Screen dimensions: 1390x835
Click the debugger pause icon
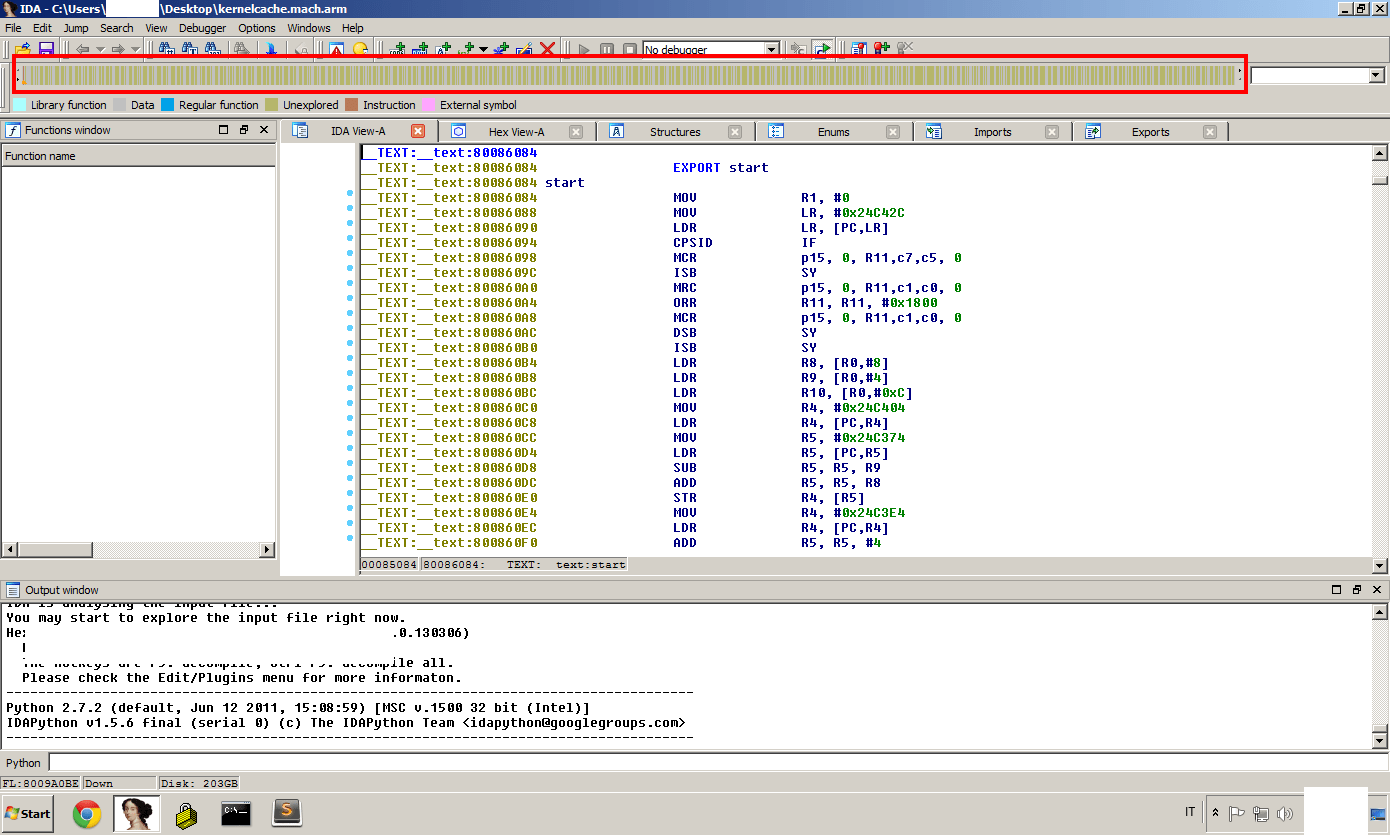pos(607,49)
